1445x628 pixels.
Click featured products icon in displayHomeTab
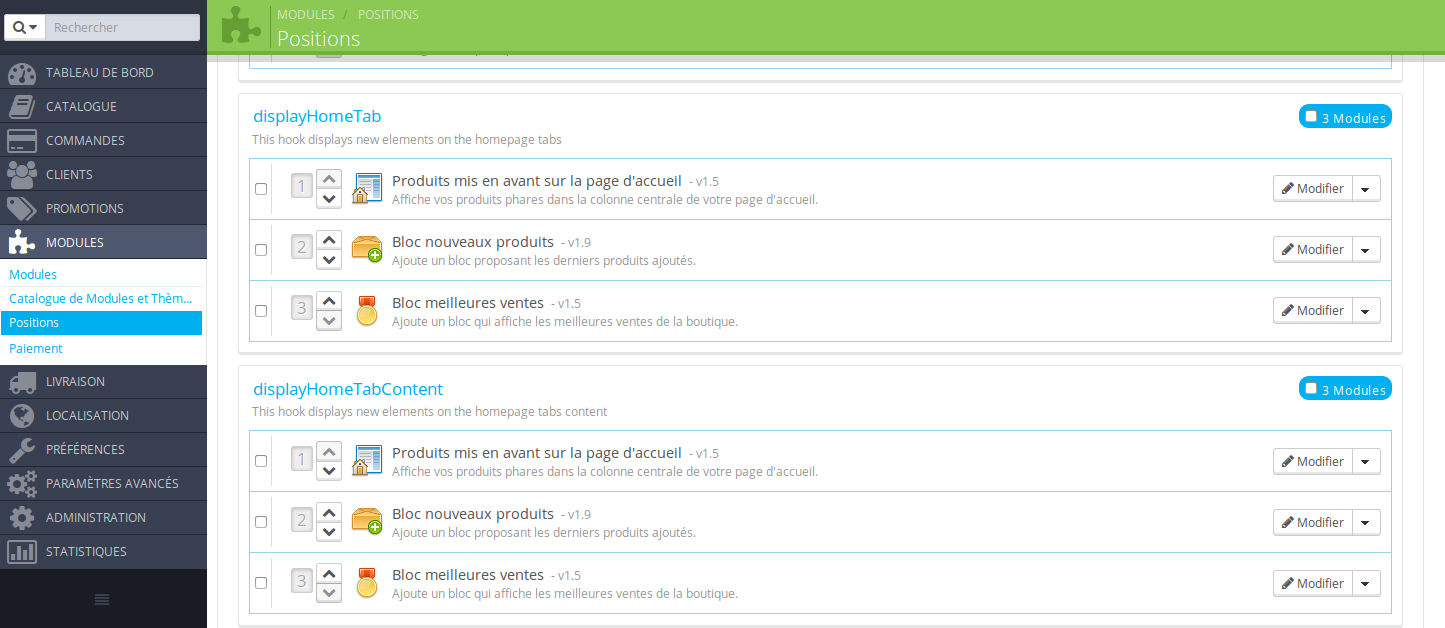pyautogui.click(x=367, y=188)
